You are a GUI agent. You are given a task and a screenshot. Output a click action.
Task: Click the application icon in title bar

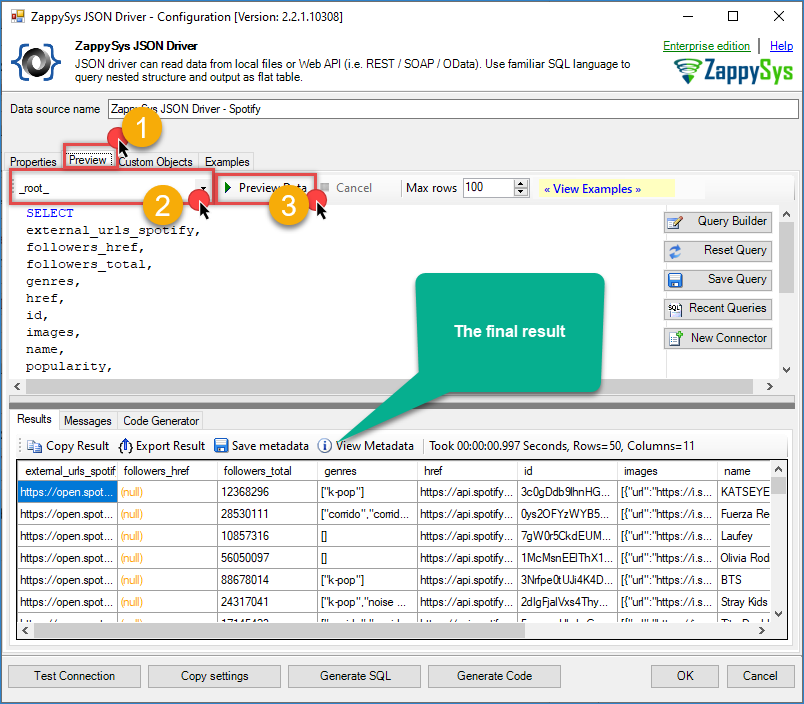point(18,16)
